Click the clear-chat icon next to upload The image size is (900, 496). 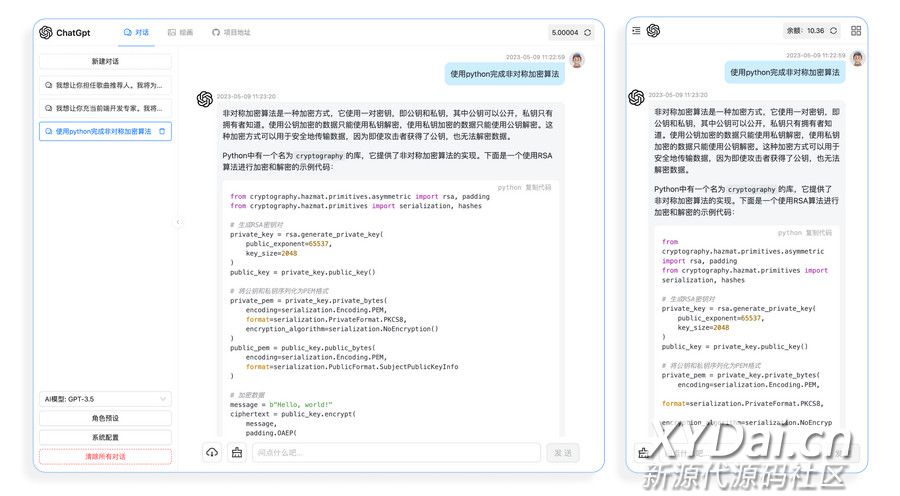(237, 452)
